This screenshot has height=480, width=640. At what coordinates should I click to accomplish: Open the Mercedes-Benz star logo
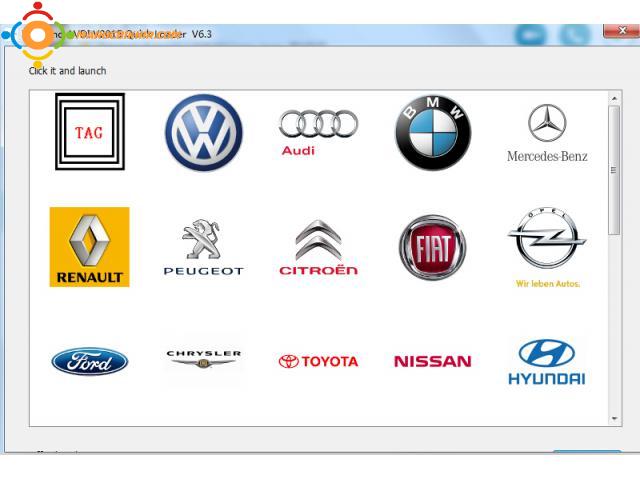click(x=547, y=133)
